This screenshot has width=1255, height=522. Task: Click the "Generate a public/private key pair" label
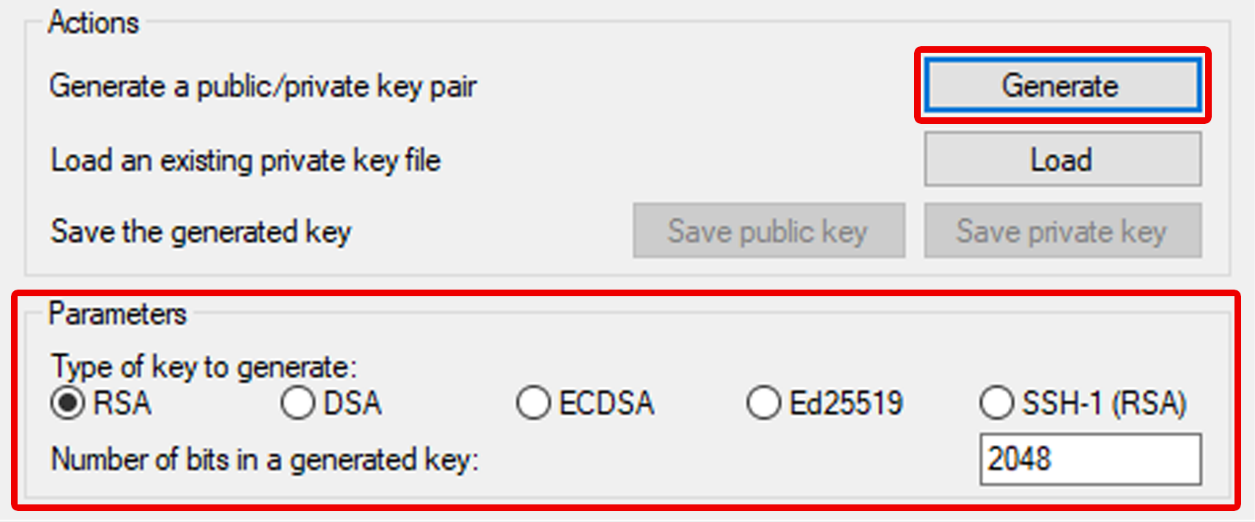[x=263, y=86]
